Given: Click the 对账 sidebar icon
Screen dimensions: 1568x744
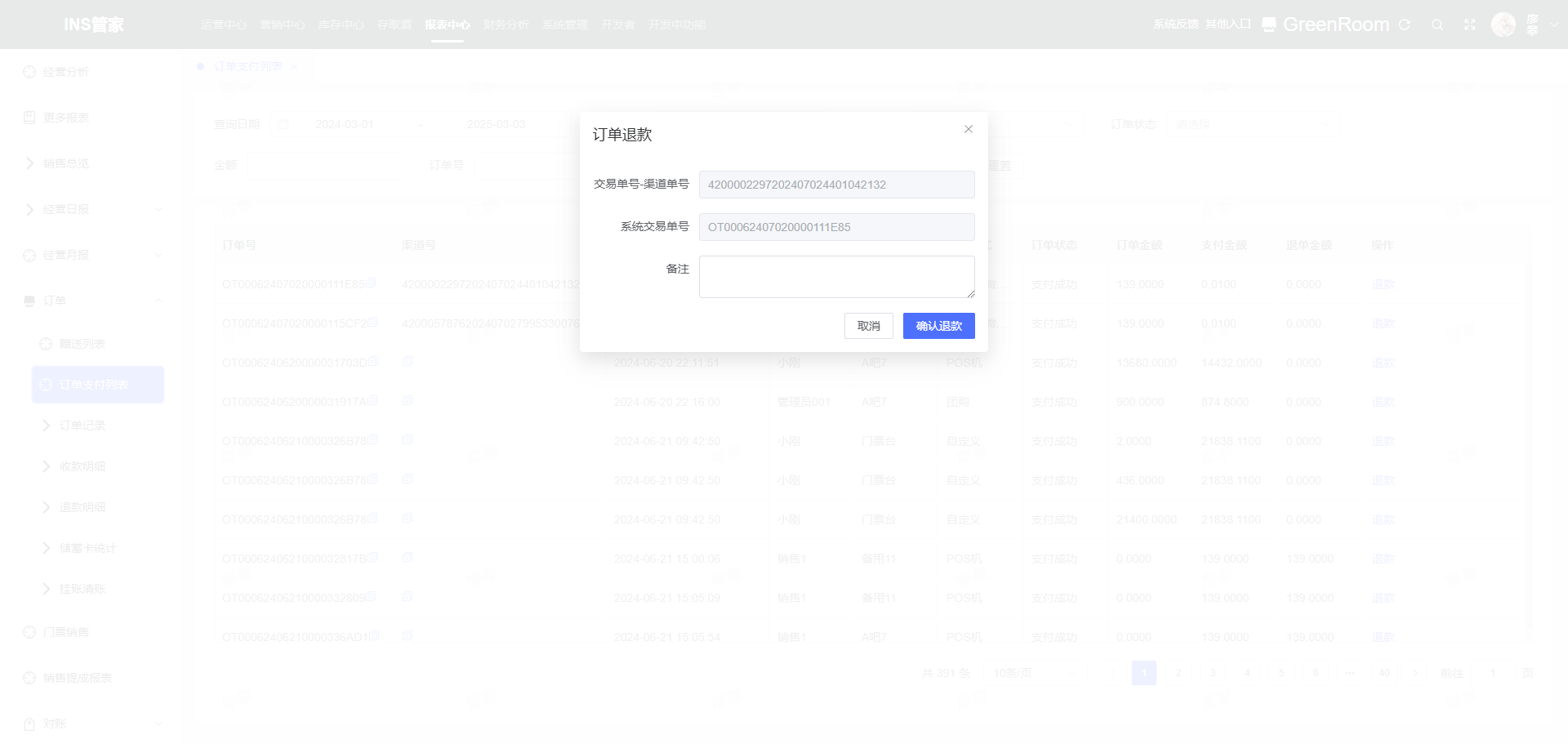Looking at the screenshot, I should (29, 724).
